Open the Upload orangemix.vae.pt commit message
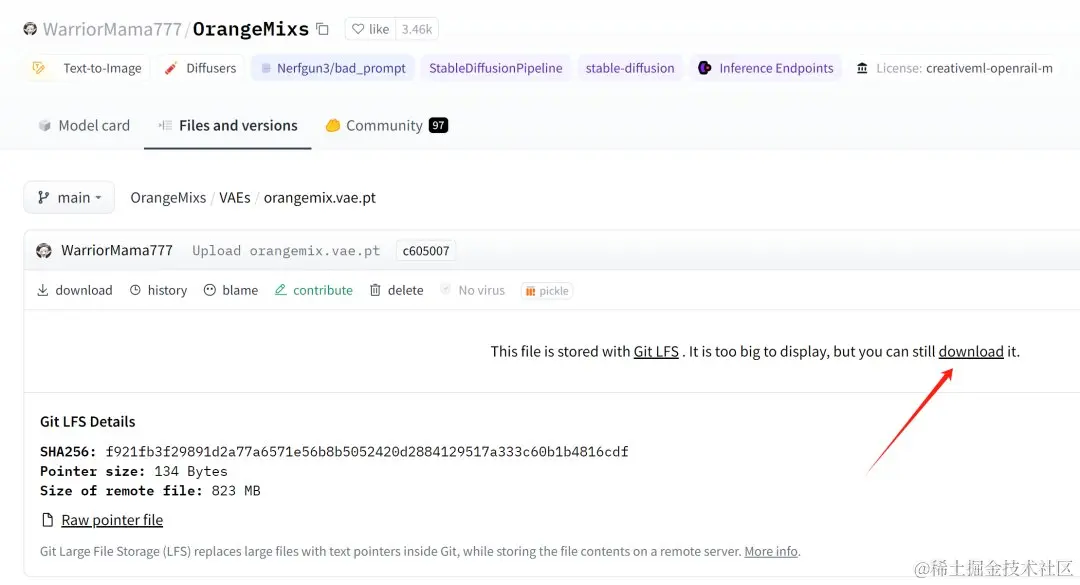This screenshot has width=1080, height=585. [286, 251]
